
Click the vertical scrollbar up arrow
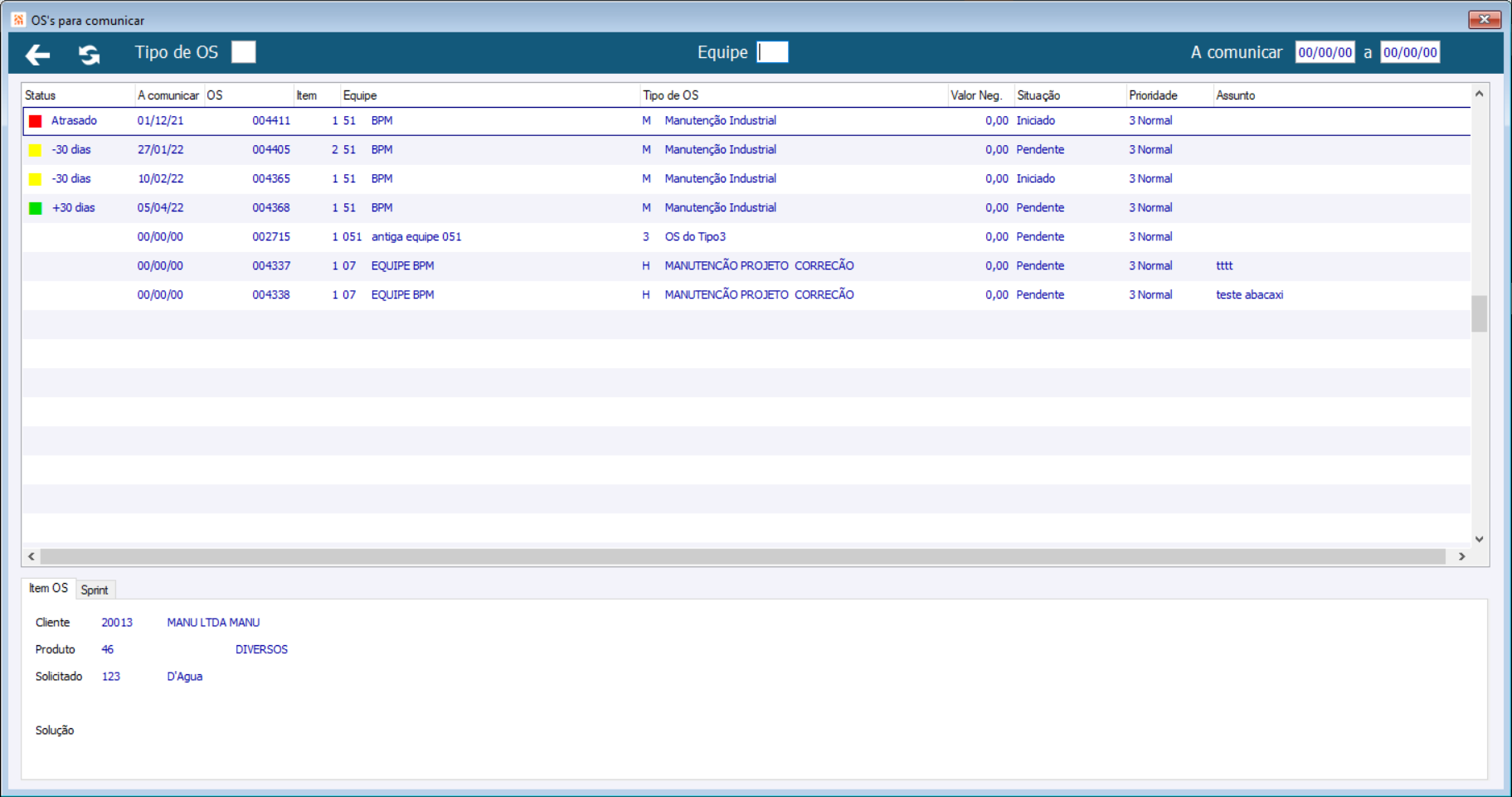1479,94
